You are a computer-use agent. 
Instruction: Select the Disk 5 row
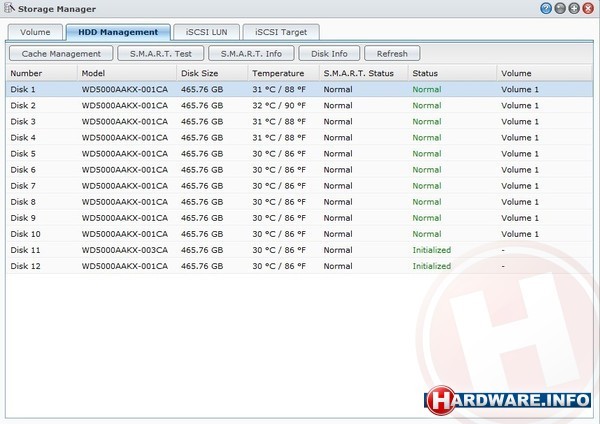pyautogui.click(x=300, y=153)
